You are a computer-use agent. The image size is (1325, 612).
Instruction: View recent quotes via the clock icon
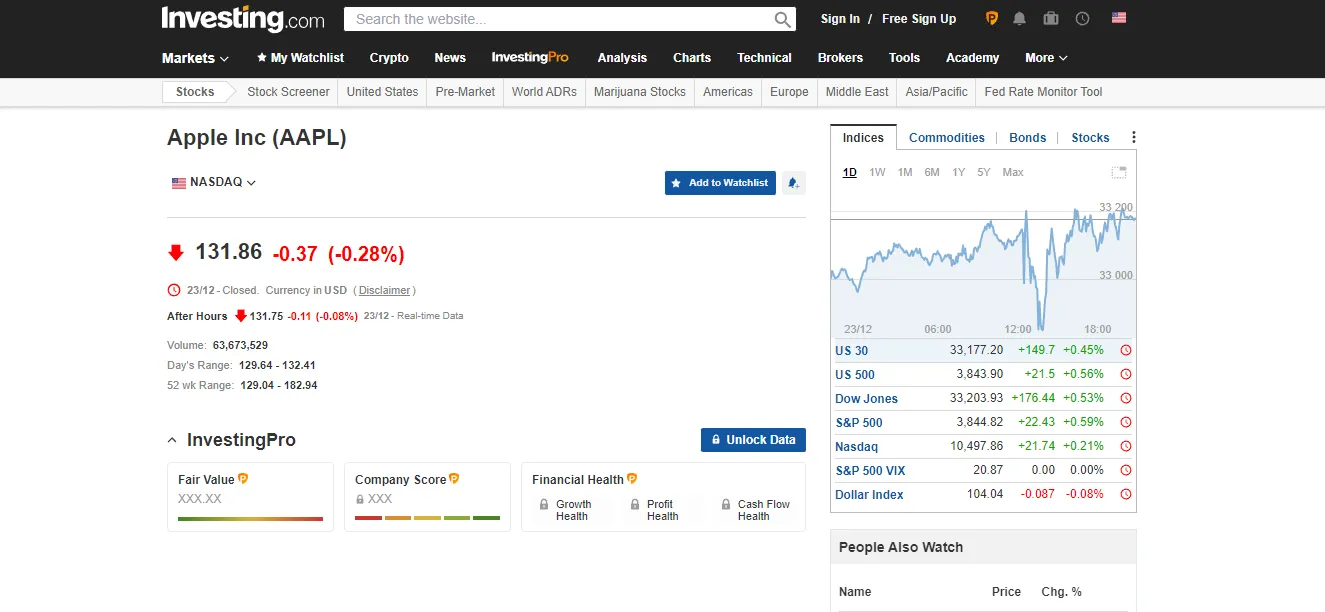pos(1081,18)
